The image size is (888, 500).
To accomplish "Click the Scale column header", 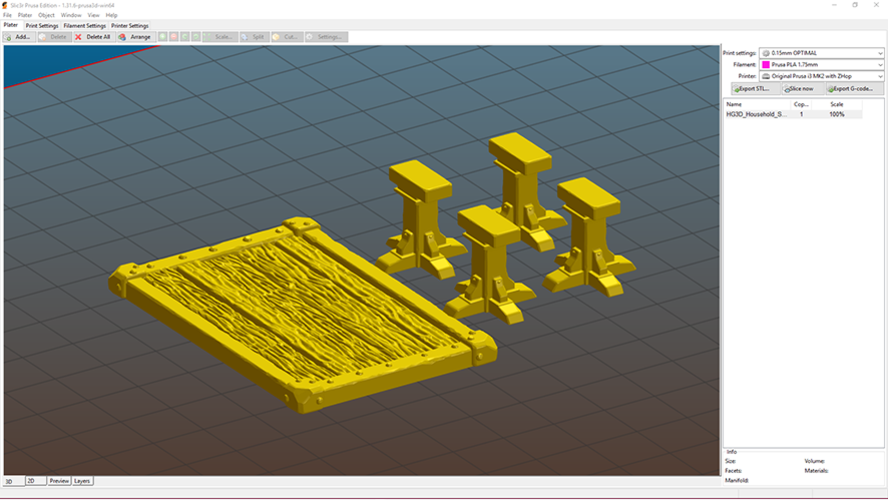I will click(836, 104).
